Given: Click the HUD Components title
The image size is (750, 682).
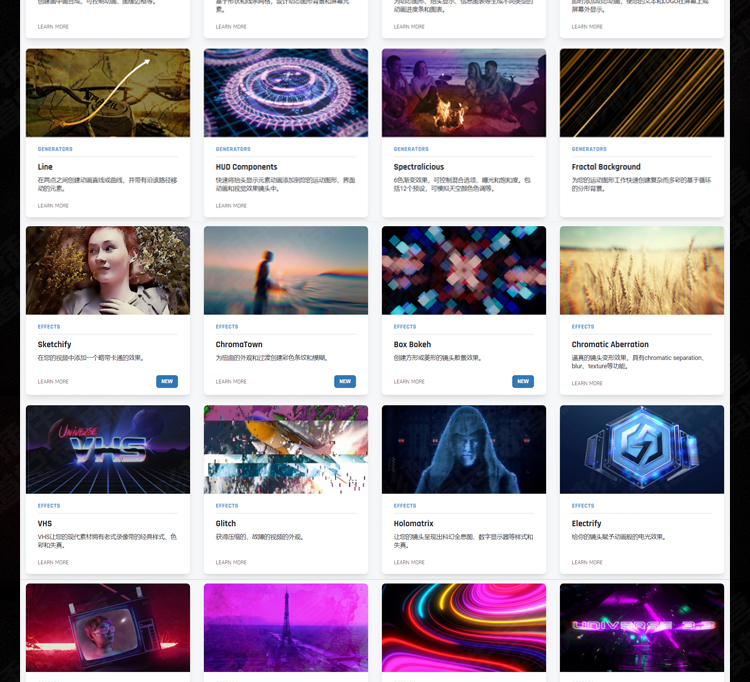Looking at the screenshot, I should pyautogui.click(x=246, y=167).
